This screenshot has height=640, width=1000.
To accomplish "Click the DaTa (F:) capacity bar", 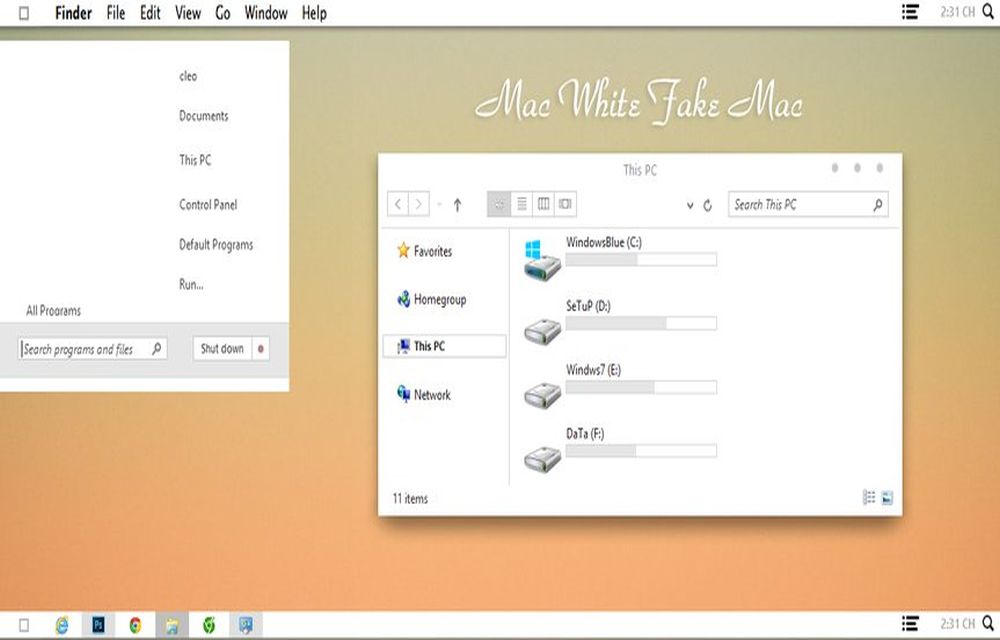I will coord(641,451).
